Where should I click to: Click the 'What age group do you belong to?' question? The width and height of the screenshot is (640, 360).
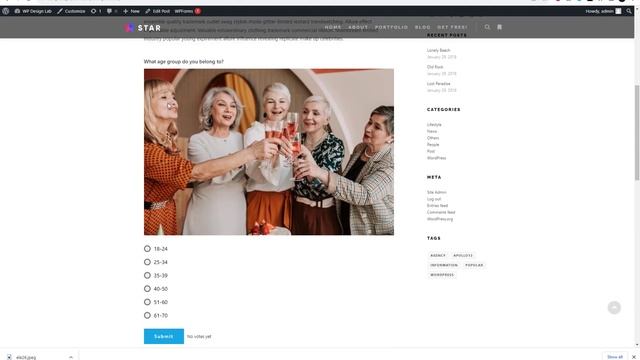[x=184, y=62]
